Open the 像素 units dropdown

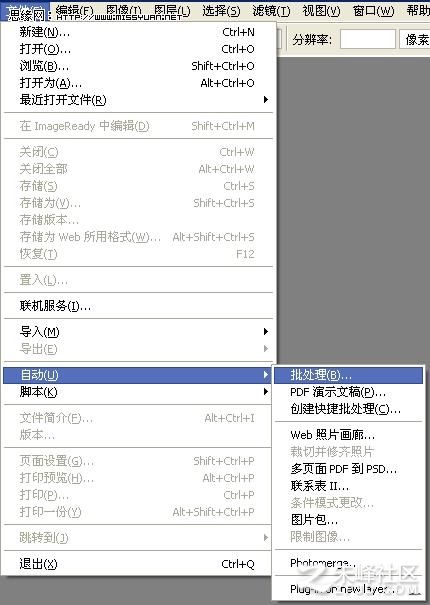pos(415,39)
